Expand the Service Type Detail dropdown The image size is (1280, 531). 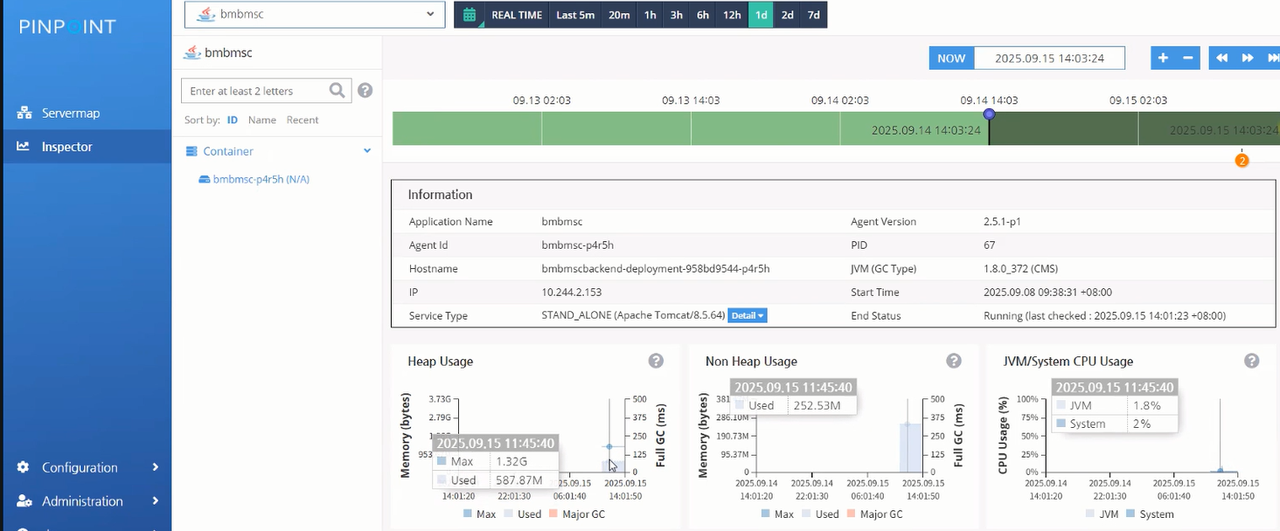point(747,316)
